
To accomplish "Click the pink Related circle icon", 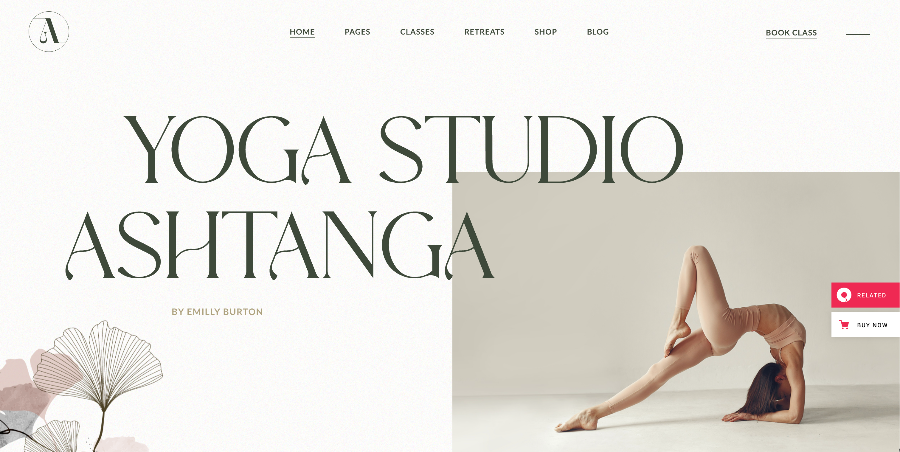I will 843,295.
